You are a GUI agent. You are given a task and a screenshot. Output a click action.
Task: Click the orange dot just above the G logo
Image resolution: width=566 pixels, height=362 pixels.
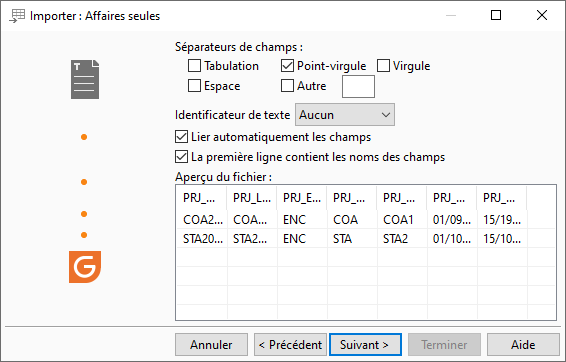84,235
